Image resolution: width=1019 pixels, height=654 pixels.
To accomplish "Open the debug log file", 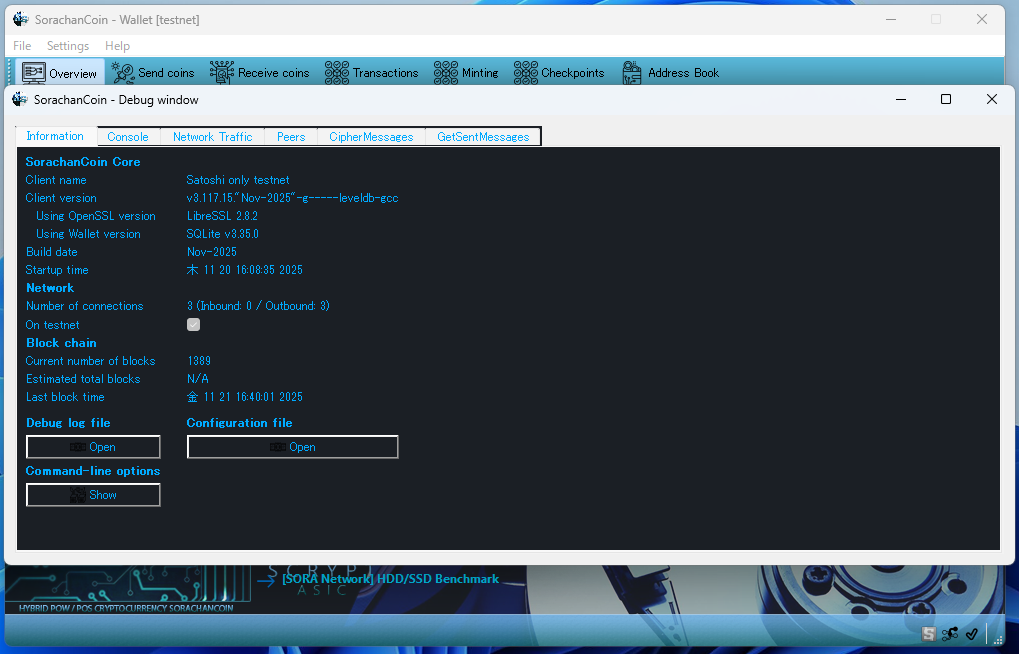I will click(93, 447).
